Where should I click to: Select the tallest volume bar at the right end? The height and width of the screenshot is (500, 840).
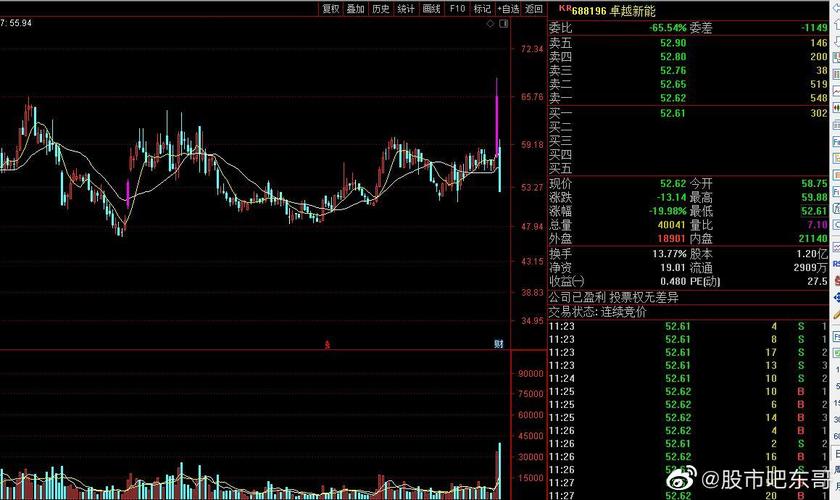pos(500,471)
